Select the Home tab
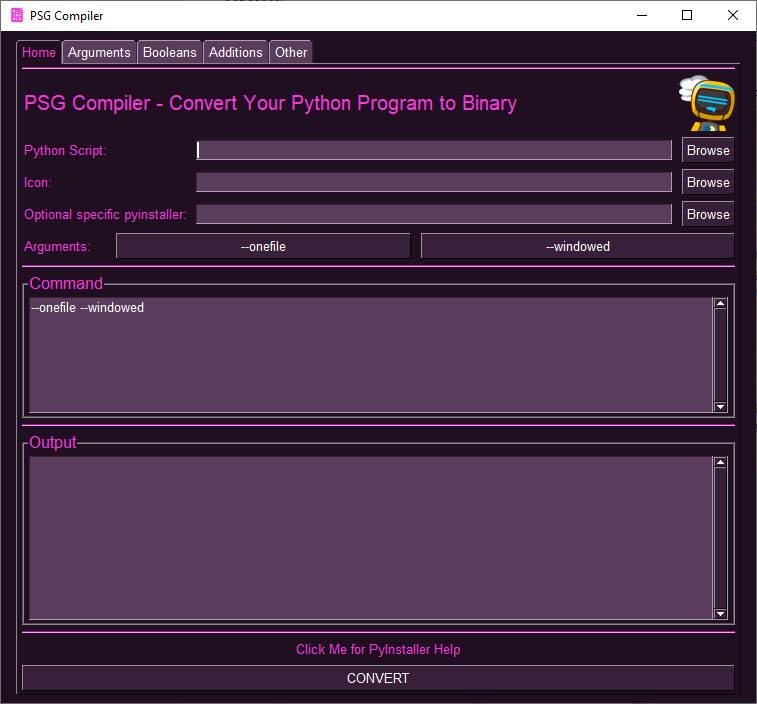The height and width of the screenshot is (704, 757). (x=39, y=52)
